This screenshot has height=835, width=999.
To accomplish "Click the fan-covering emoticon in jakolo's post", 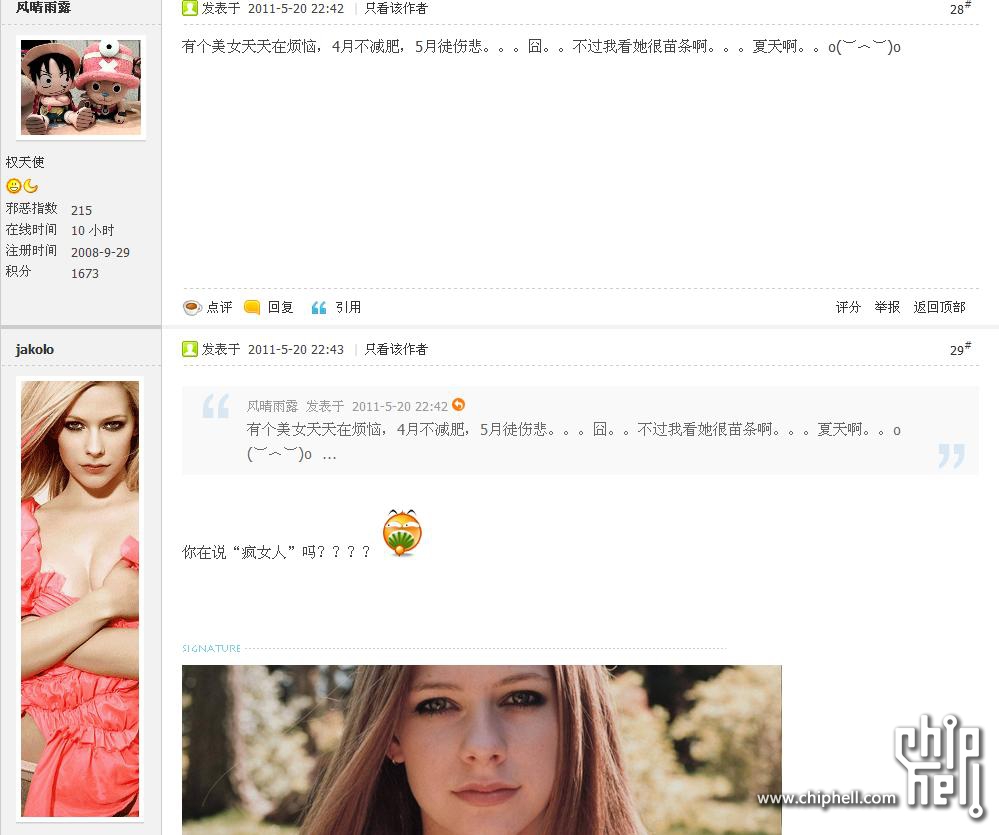I will (402, 533).
